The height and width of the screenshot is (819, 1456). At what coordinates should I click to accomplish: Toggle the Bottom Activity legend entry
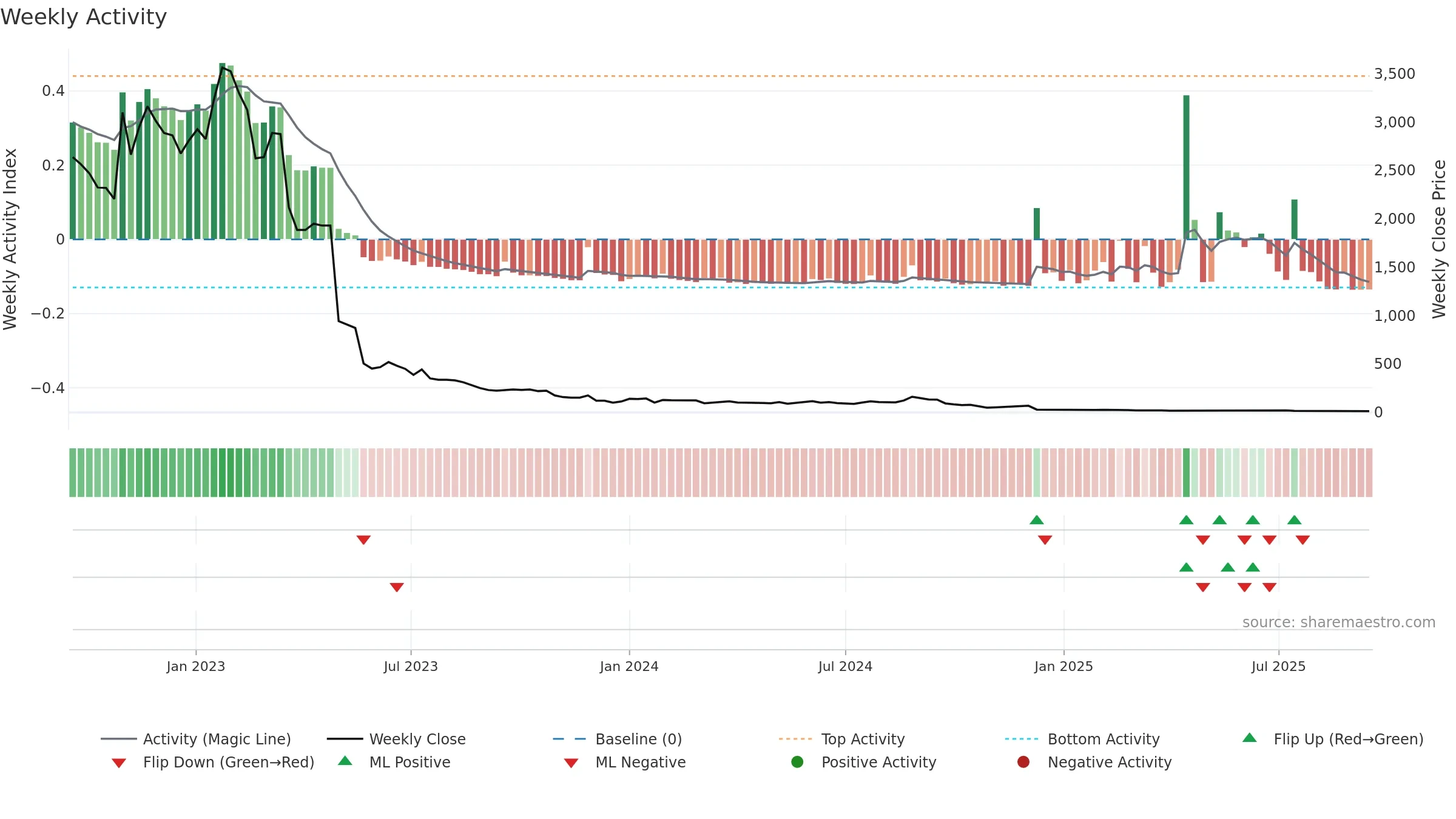pos(1082,739)
